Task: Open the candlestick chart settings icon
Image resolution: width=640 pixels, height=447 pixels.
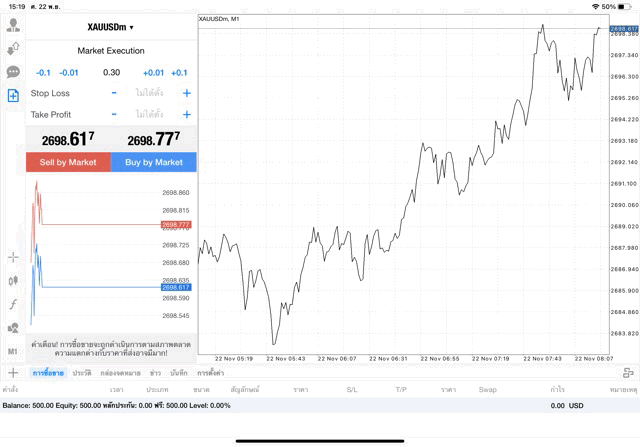Action: point(13,280)
